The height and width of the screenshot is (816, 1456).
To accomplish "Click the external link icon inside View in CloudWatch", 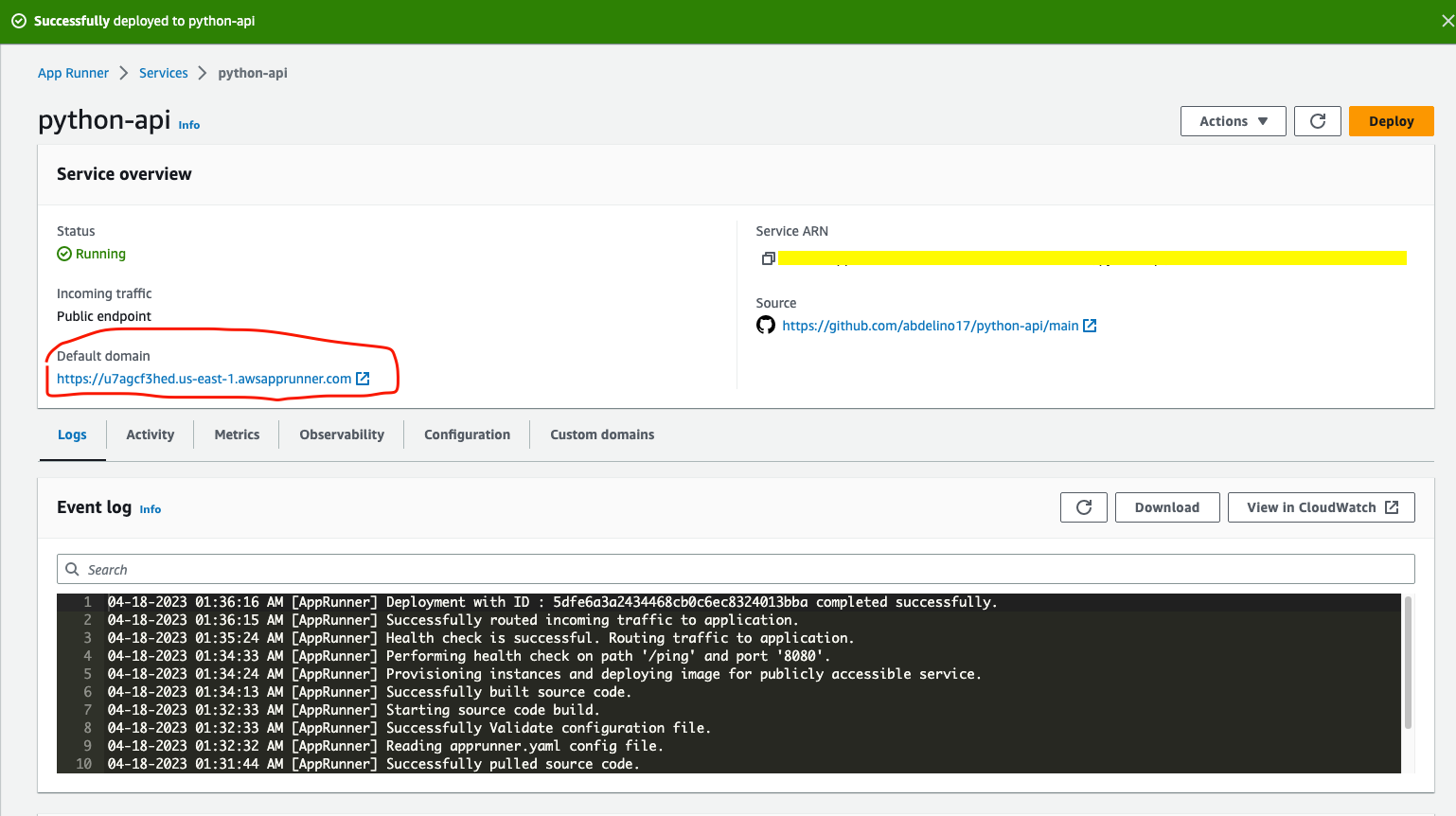I will [x=1392, y=506].
